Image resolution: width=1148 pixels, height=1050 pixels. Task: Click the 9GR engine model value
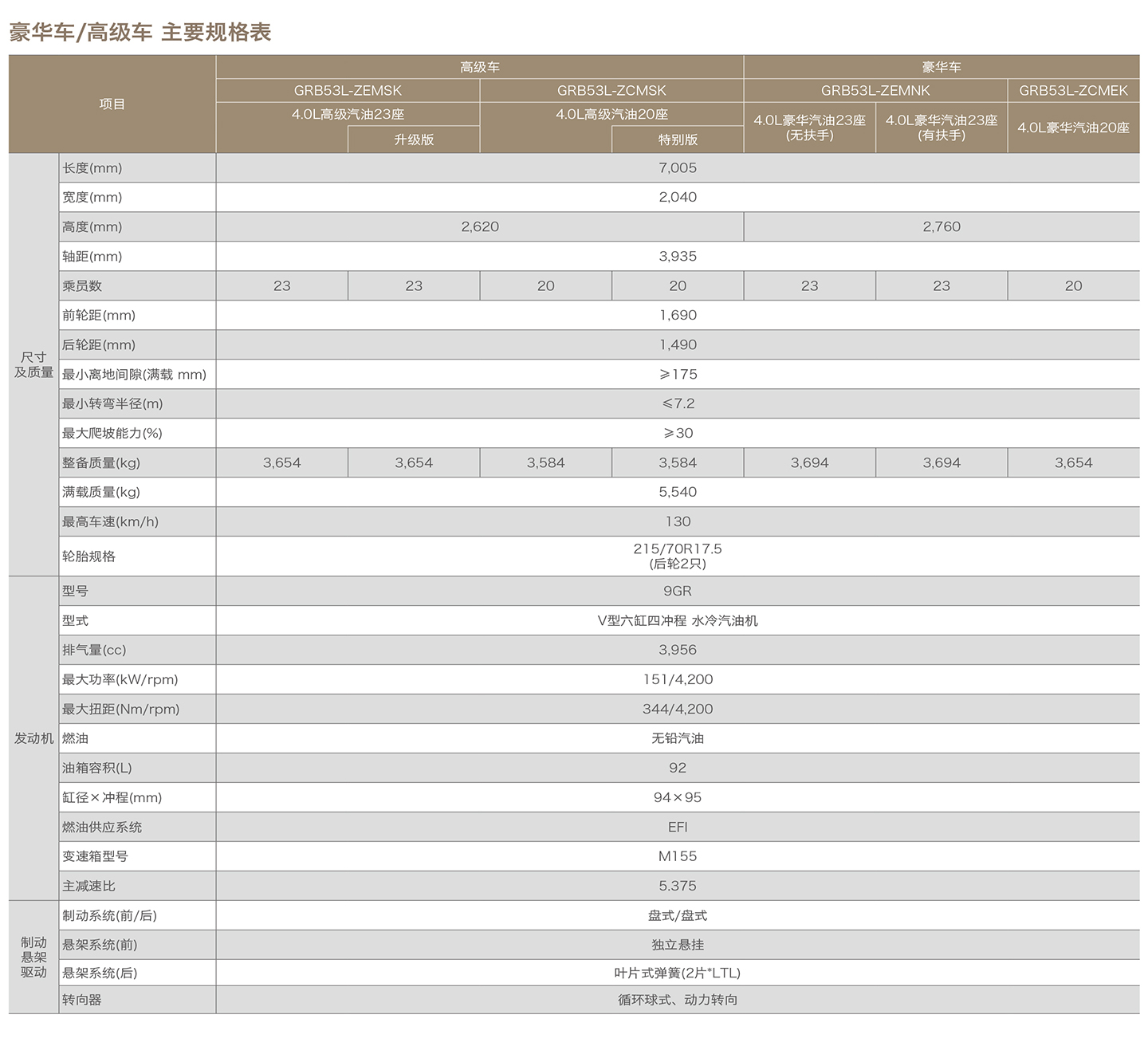pos(678,591)
